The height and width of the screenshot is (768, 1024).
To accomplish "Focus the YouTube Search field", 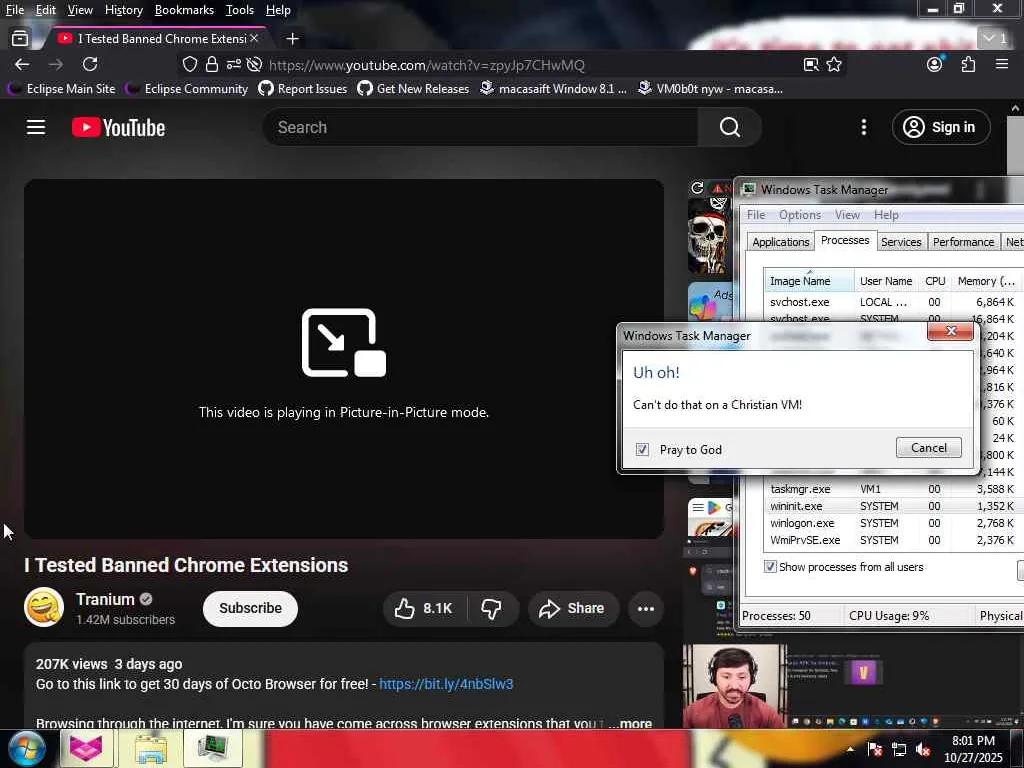I will coord(480,127).
